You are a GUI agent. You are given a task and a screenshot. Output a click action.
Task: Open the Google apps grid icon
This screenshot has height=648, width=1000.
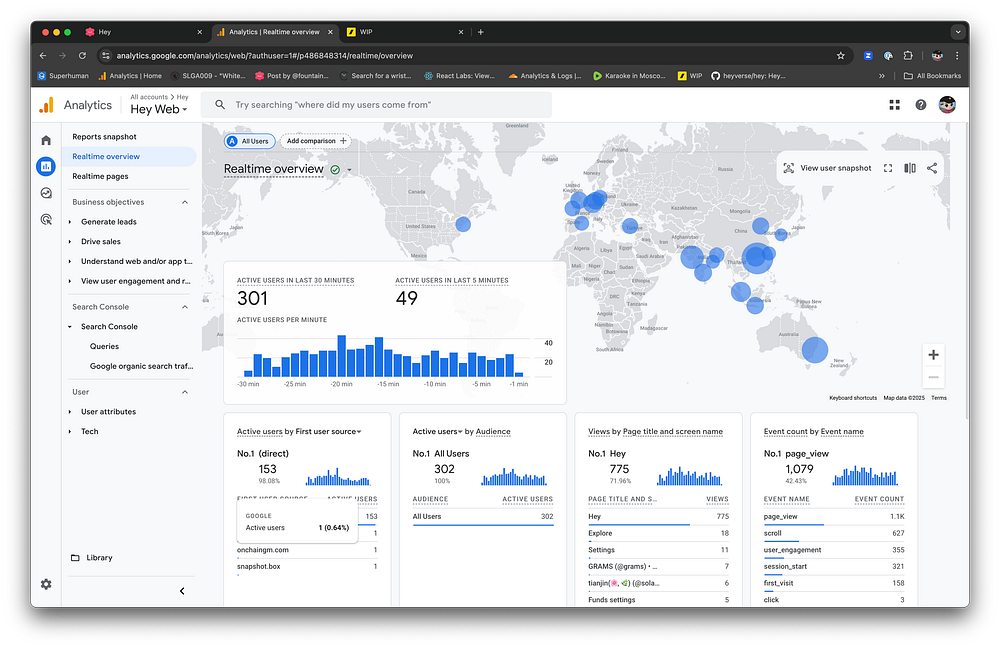click(894, 105)
